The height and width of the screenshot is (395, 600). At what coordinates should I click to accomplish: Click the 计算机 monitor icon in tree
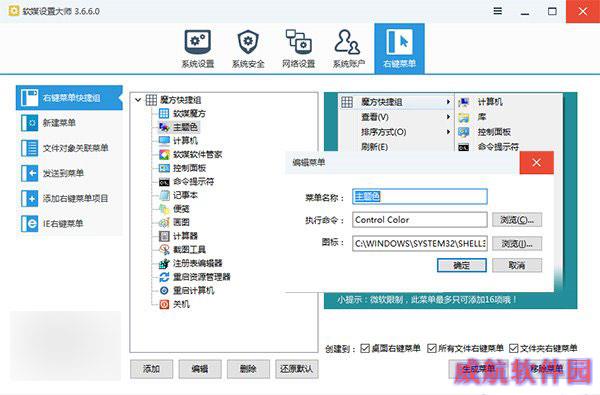point(164,140)
